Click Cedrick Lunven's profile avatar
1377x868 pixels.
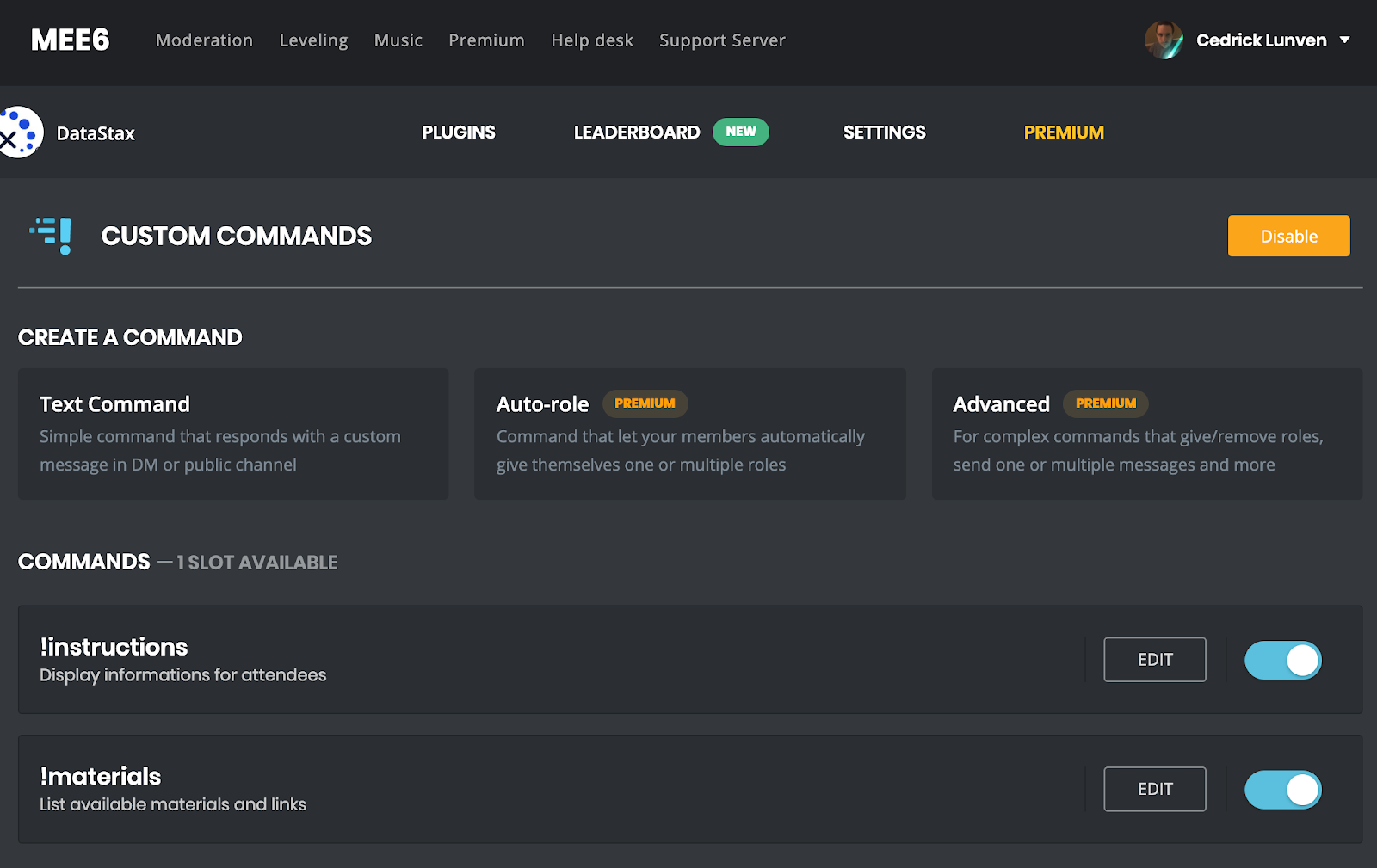(1164, 40)
